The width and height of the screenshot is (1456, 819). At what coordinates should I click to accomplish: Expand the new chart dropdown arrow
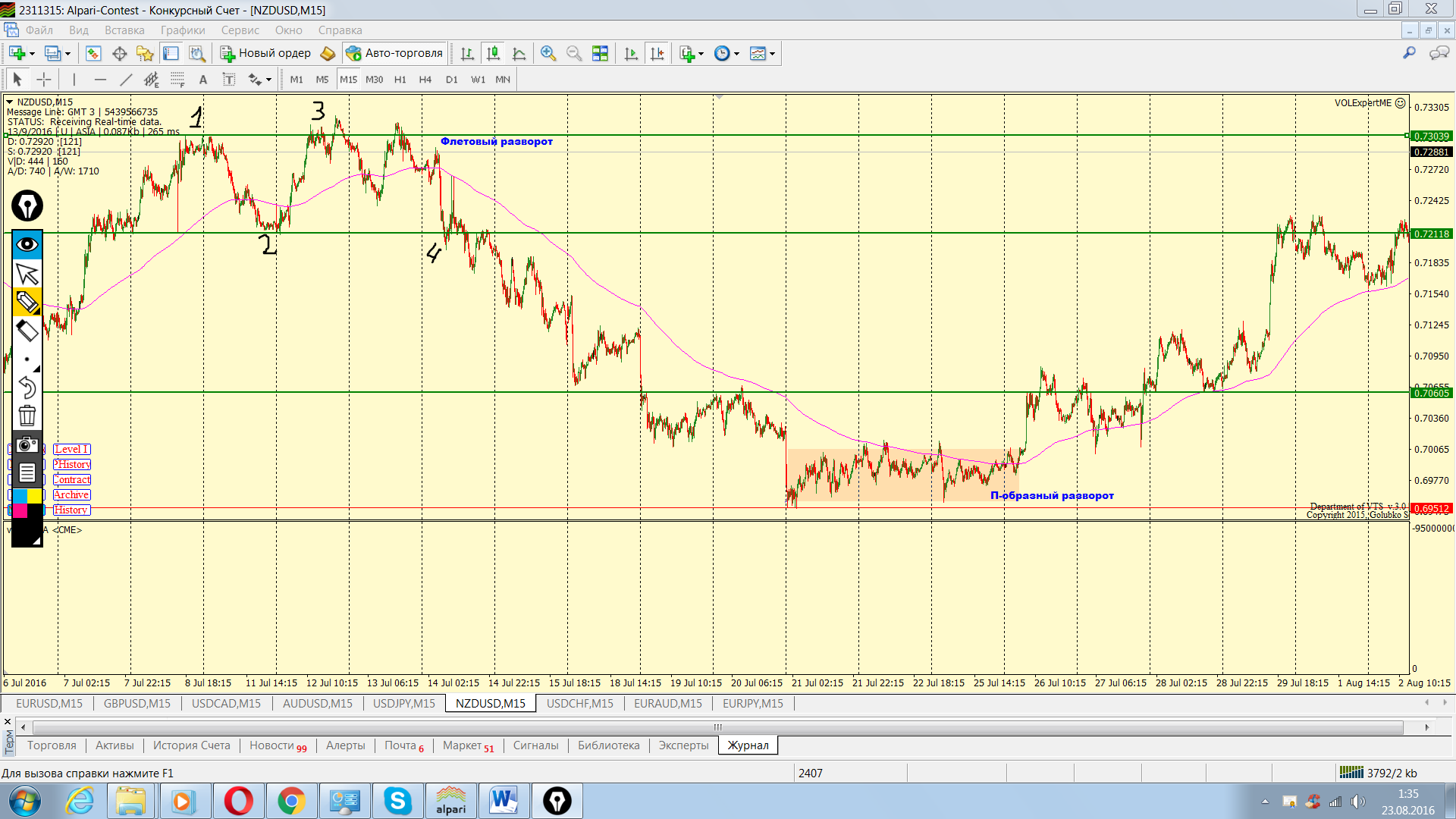coord(33,54)
